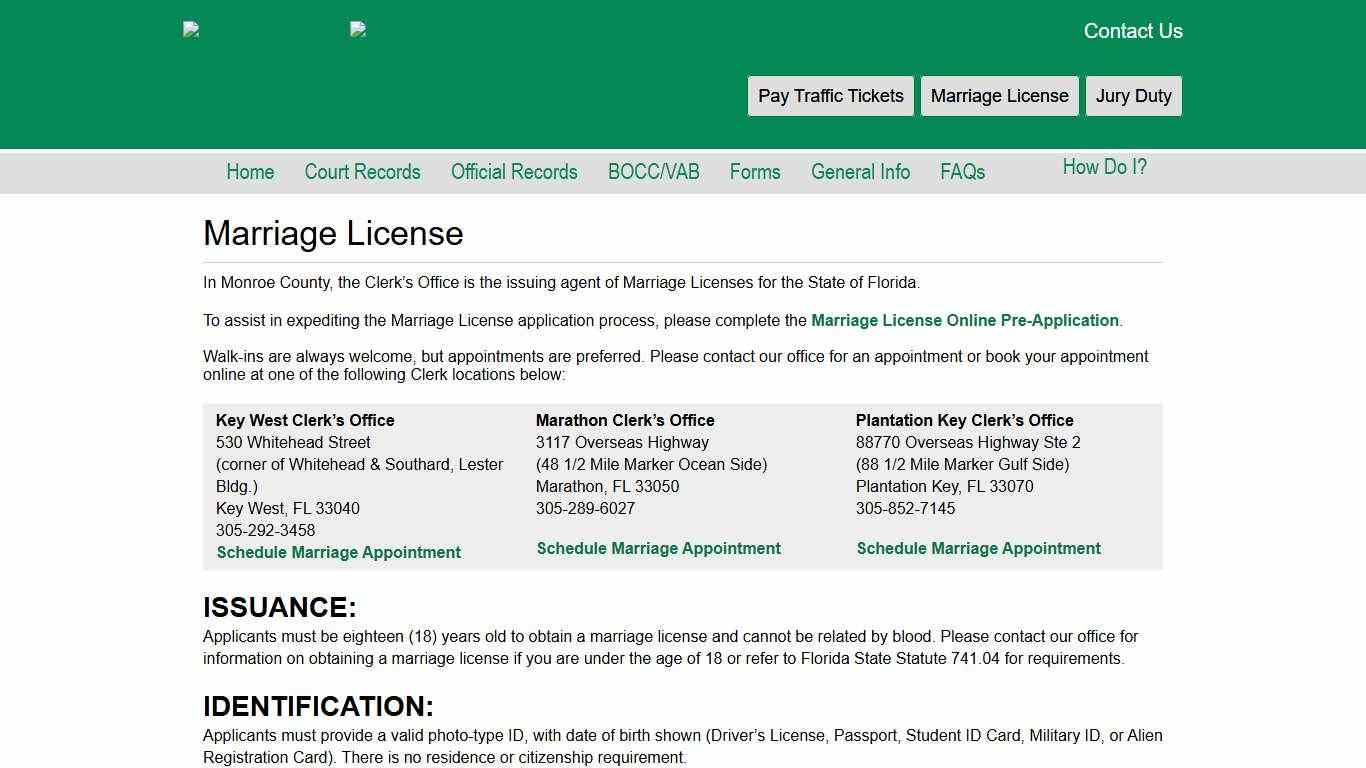Image resolution: width=1366 pixels, height=768 pixels.
Task: Click the Key West phone number 305-292-3458
Action: click(266, 530)
